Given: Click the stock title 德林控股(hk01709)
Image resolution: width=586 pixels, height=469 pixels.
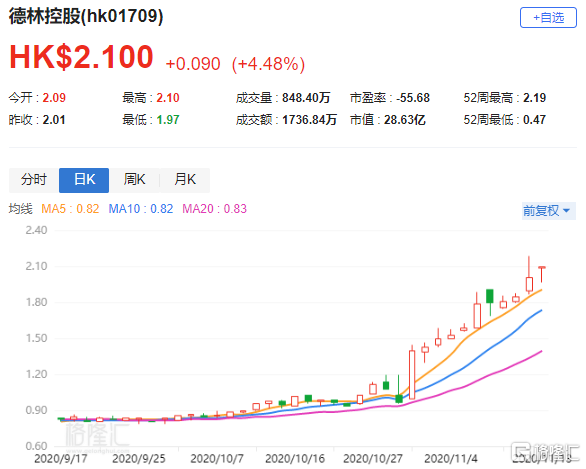Looking at the screenshot, I should tap(86, 16).
